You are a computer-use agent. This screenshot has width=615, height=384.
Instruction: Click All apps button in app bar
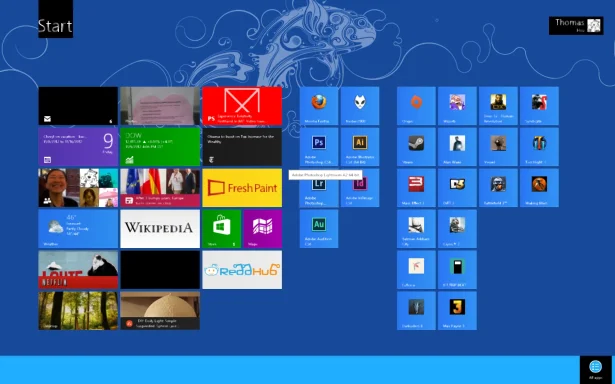595,369
